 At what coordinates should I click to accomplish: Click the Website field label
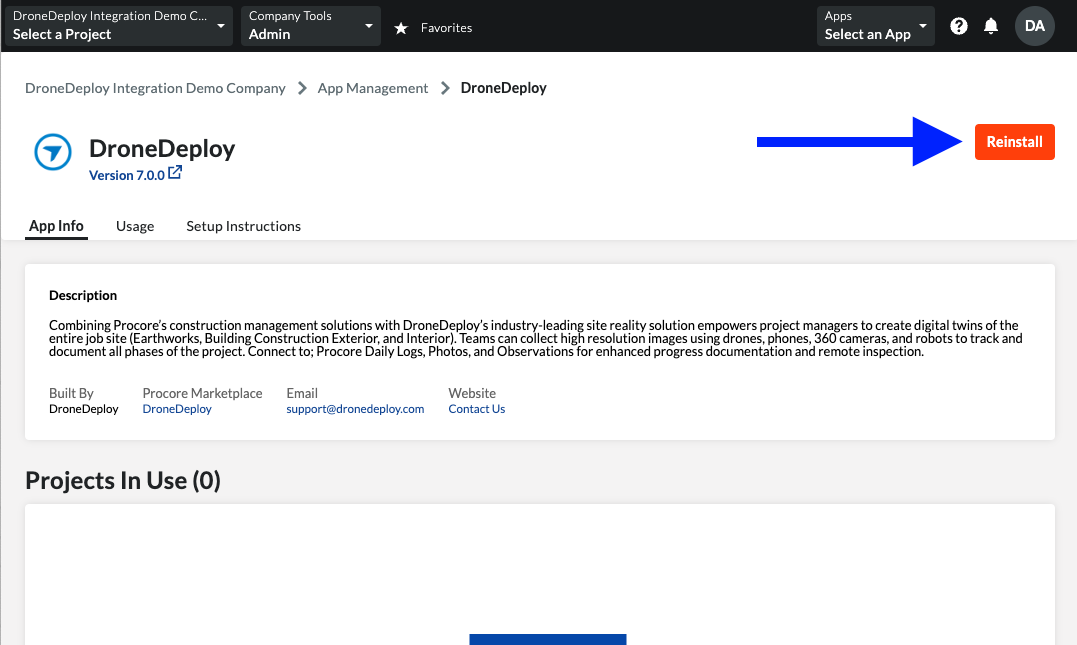472,394
